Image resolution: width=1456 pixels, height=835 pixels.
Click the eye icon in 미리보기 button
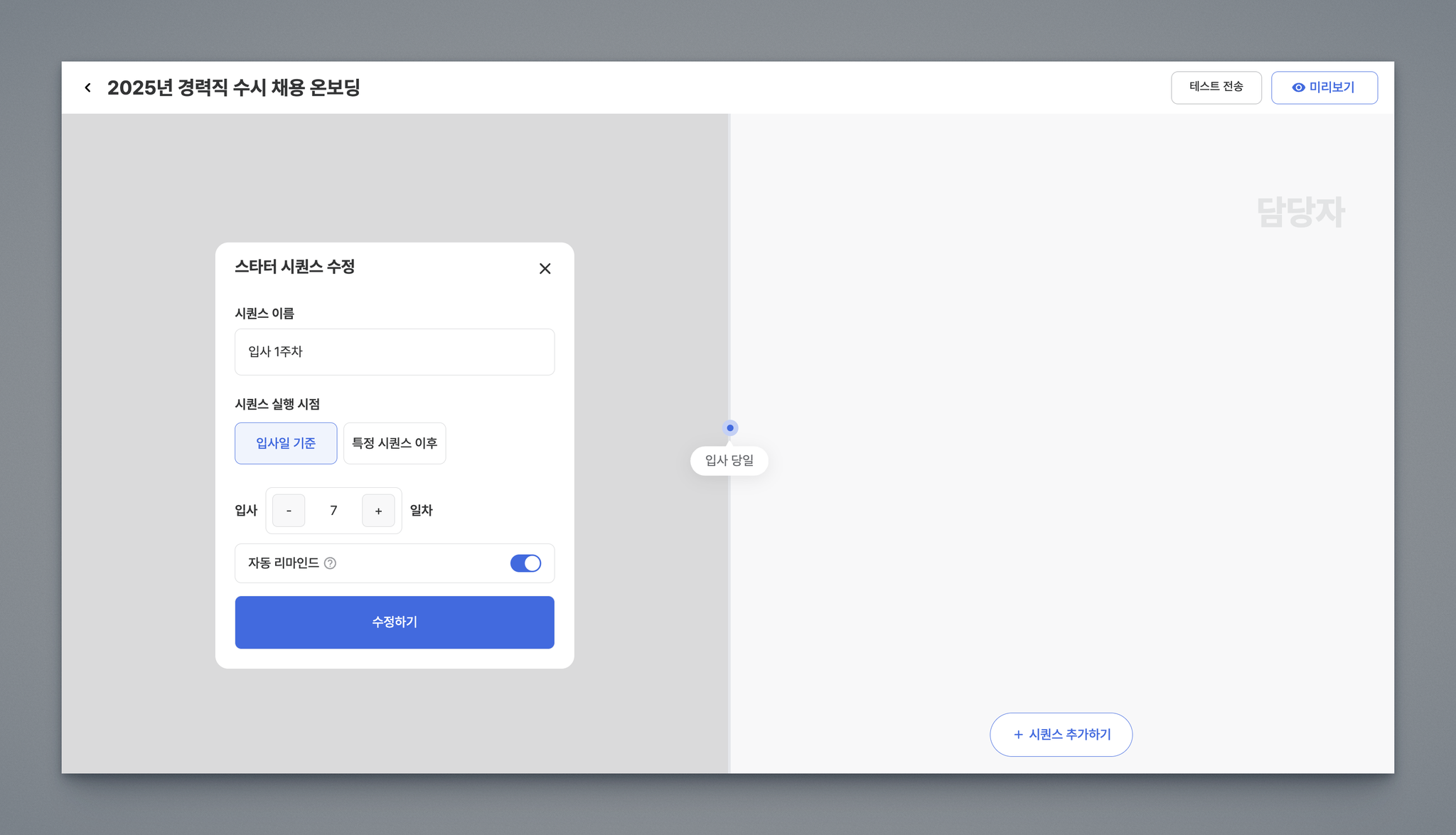1298,87
